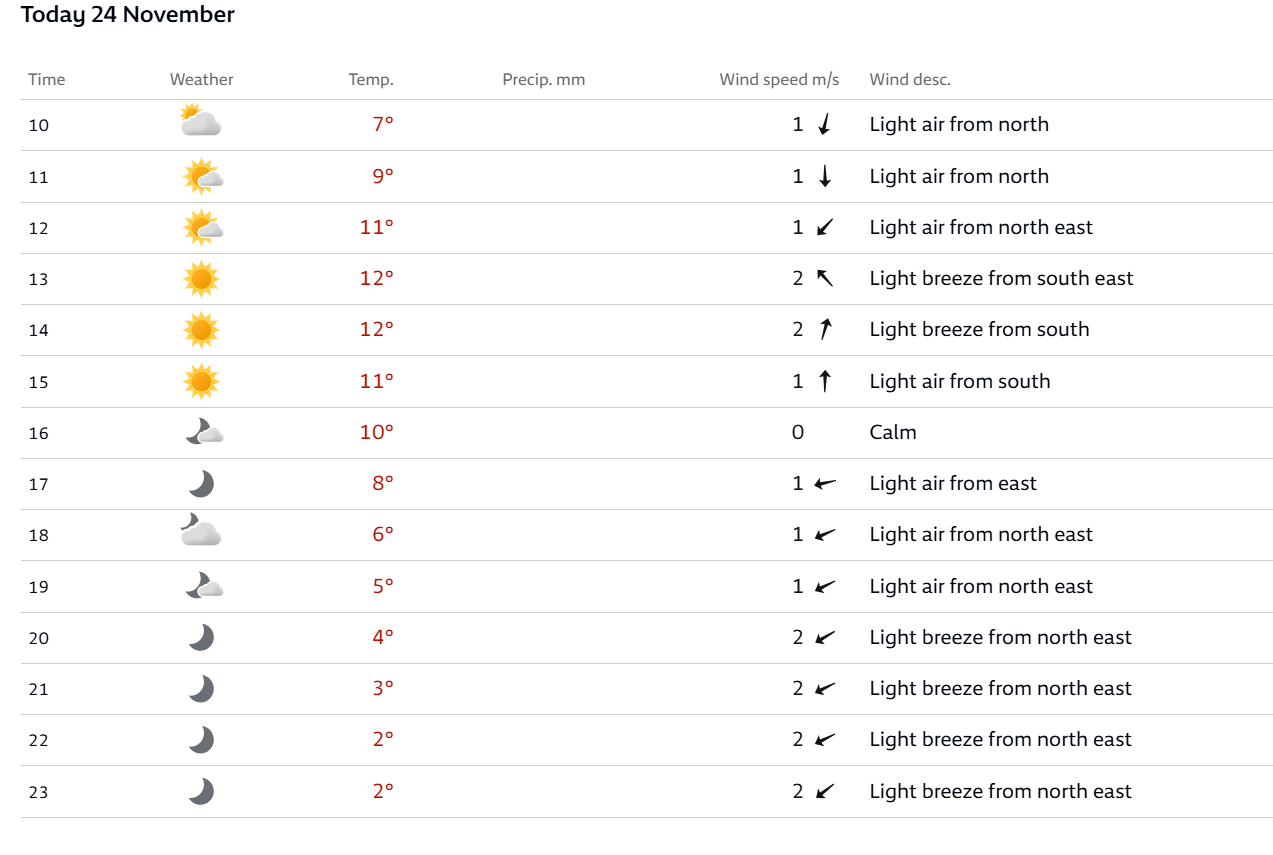
Task: Click 'Light breeze from south east' text
Action: click(1001, 278)
